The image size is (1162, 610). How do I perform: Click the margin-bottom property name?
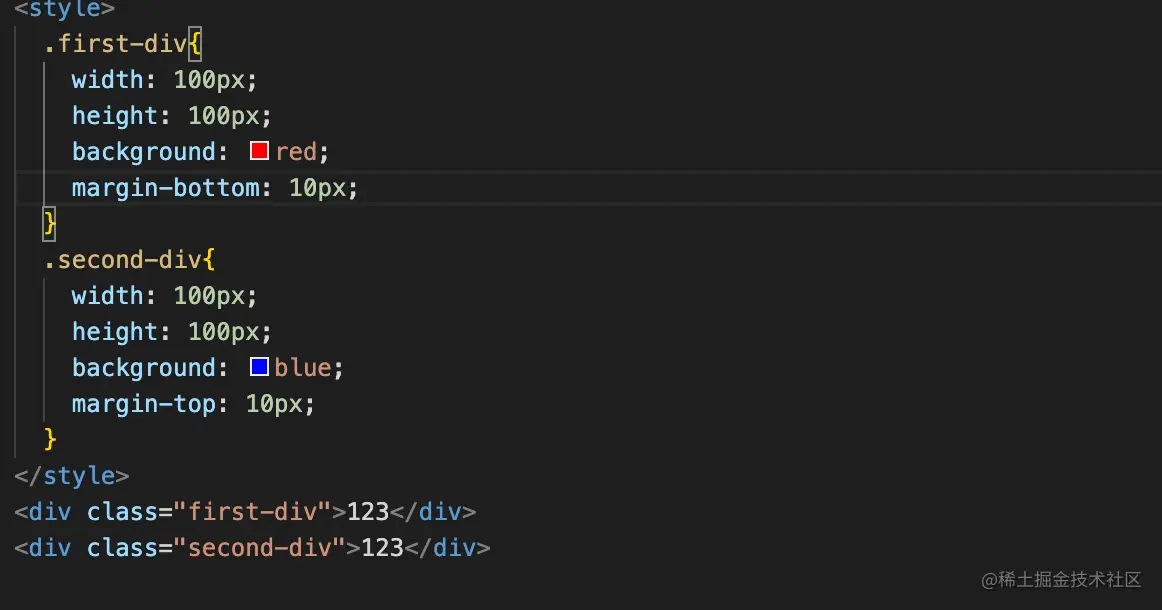coord(166,188)
